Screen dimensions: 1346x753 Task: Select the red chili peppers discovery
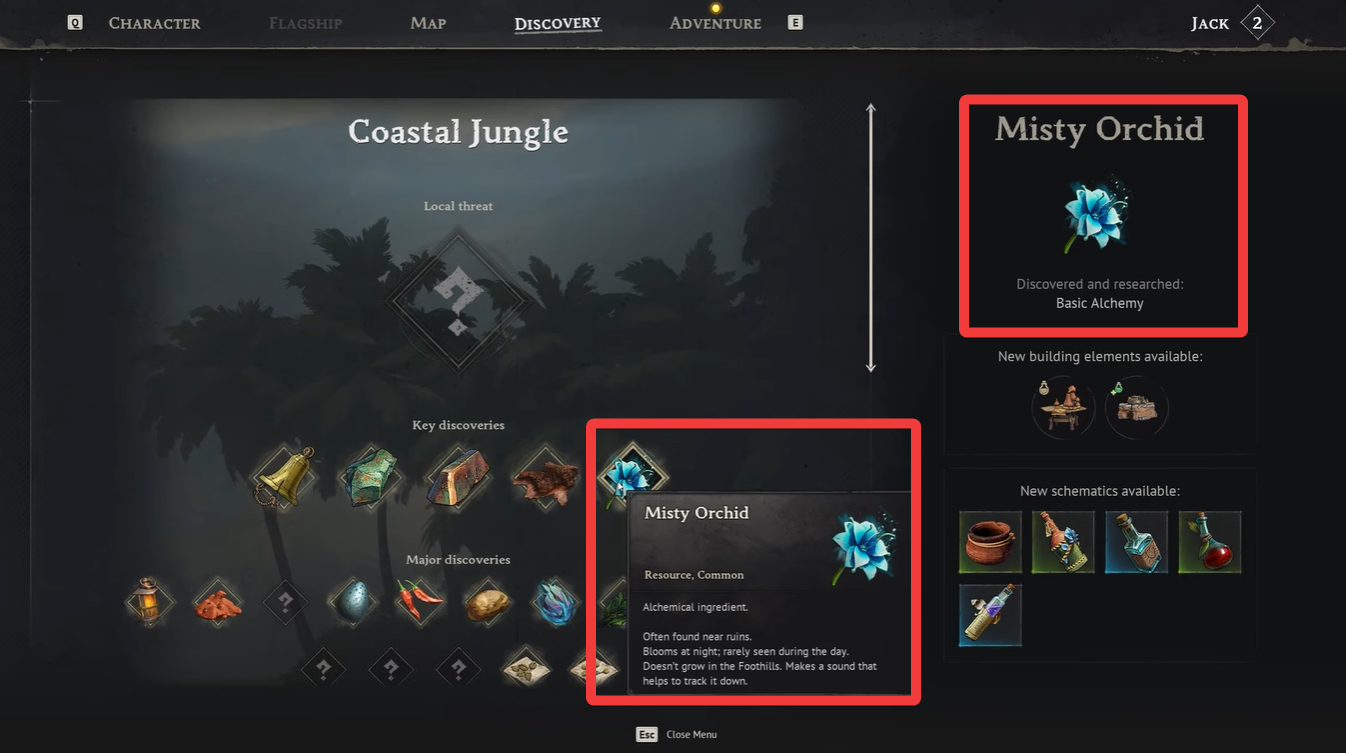420,602
